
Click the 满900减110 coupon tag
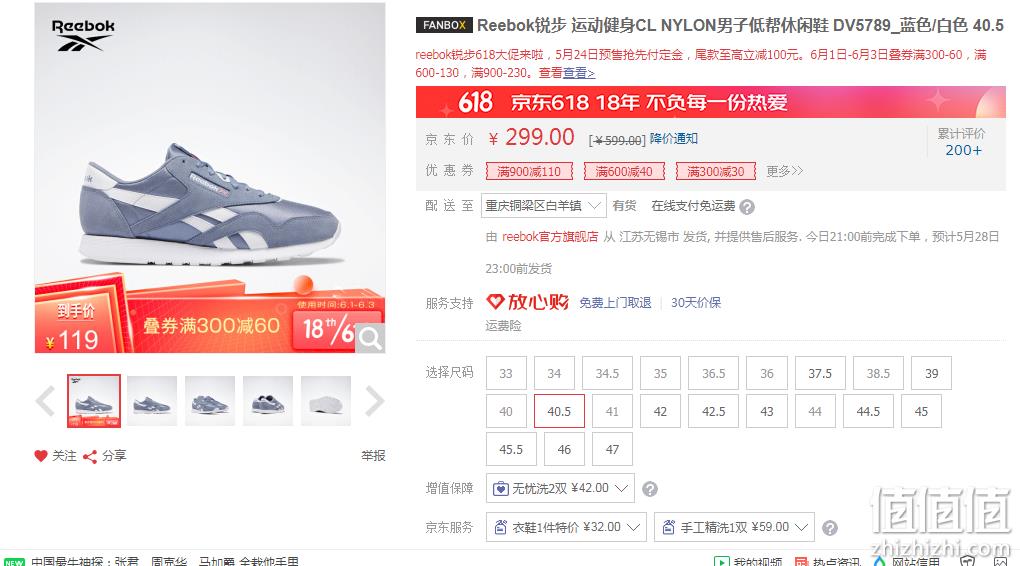pyautogui.click(x=529, y=171)
